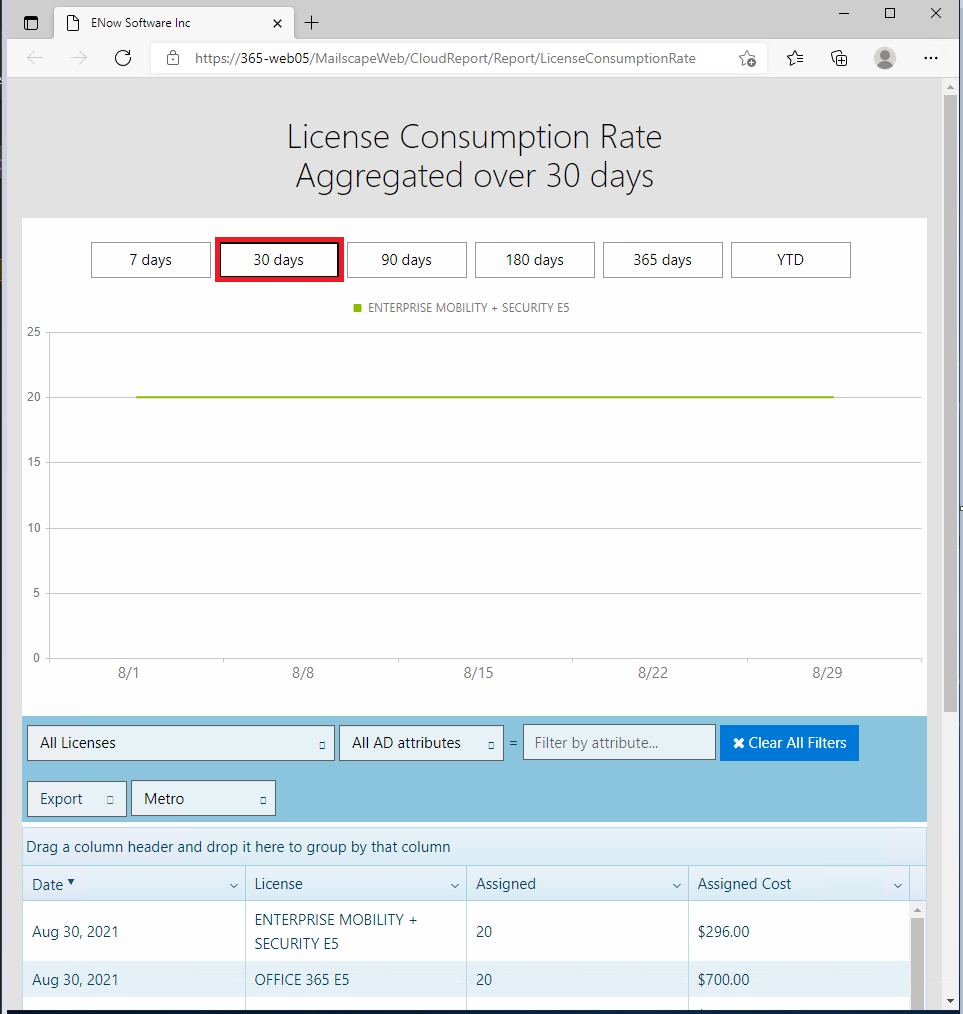
Task: Select the 180 days range
Action: pos(535,260)
